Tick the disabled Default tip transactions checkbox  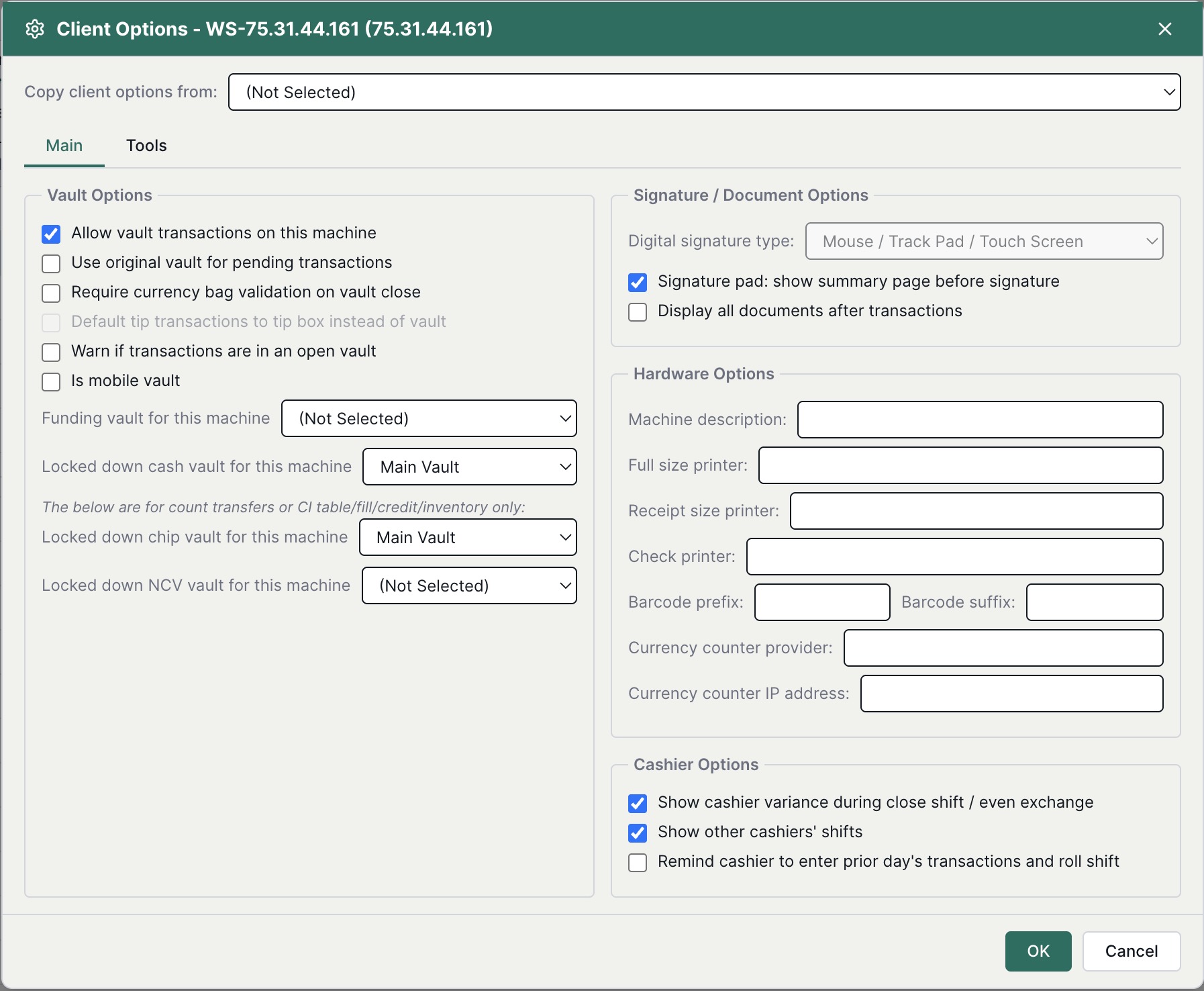[51, 322]
